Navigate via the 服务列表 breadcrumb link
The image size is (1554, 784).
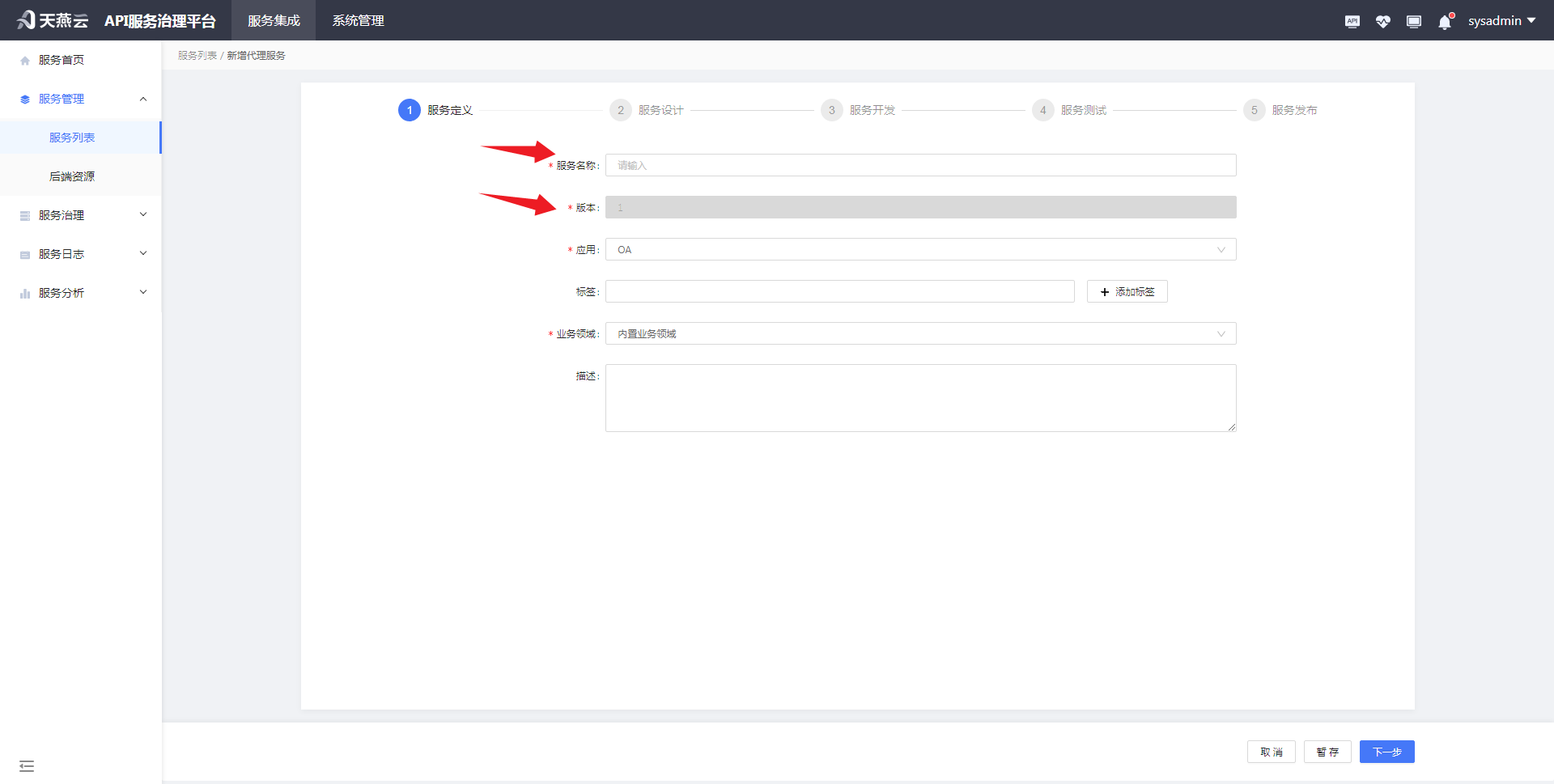(x=197, y=55)
